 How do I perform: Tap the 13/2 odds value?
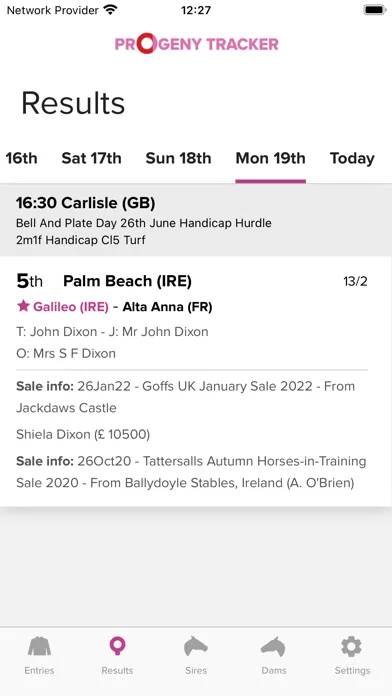coord(356,281)
